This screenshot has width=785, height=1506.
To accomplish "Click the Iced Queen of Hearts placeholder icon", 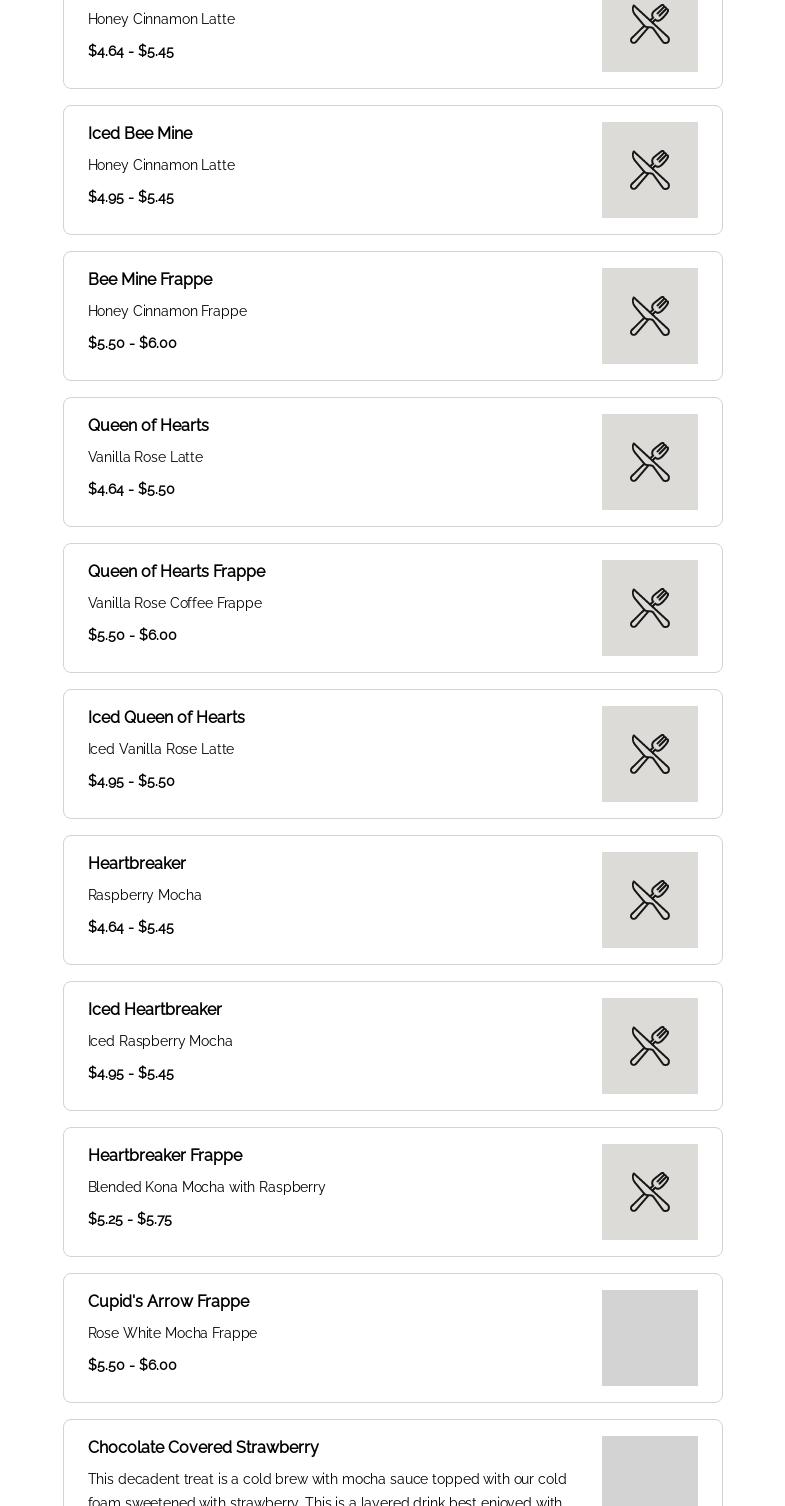I will click(x=650, y=754).
